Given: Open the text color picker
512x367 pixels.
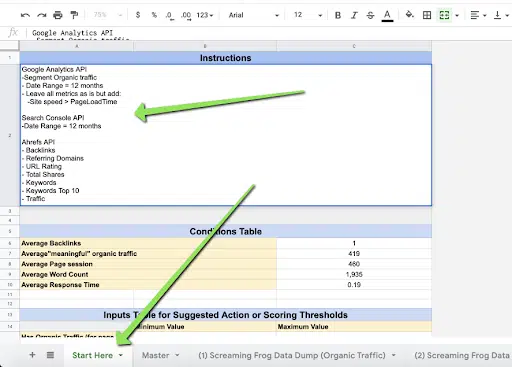Looking at the screenshot, I should pyautogui.click(x=387, y=15).
